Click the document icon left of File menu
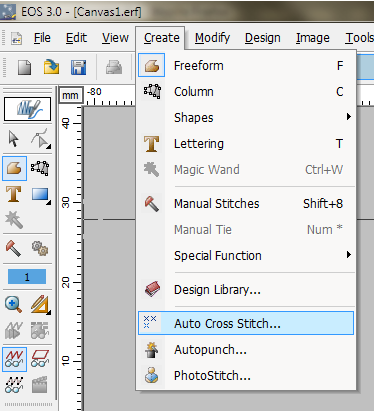The image size is (374, 411). 16,38
